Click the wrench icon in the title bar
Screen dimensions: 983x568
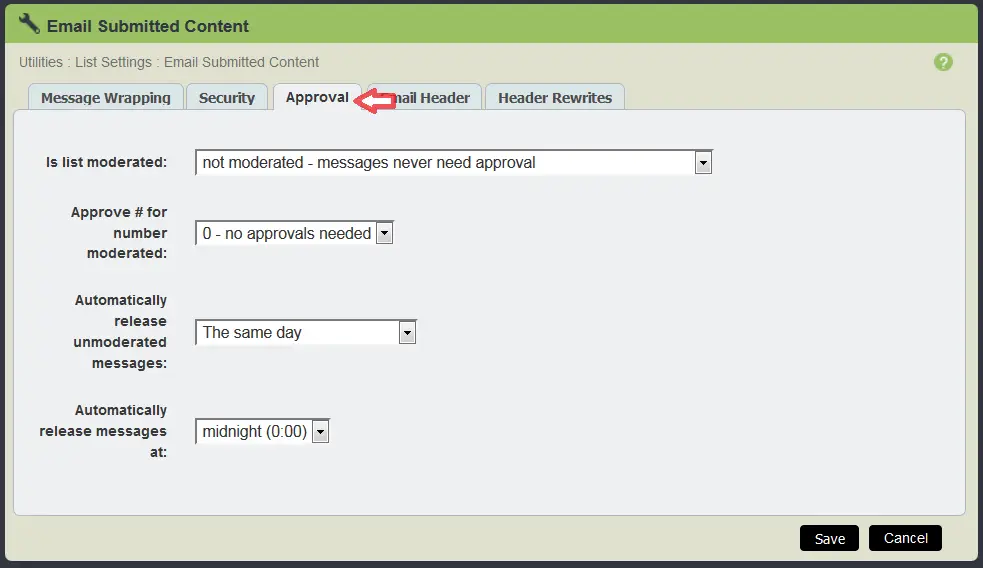[x=29, y=24]
